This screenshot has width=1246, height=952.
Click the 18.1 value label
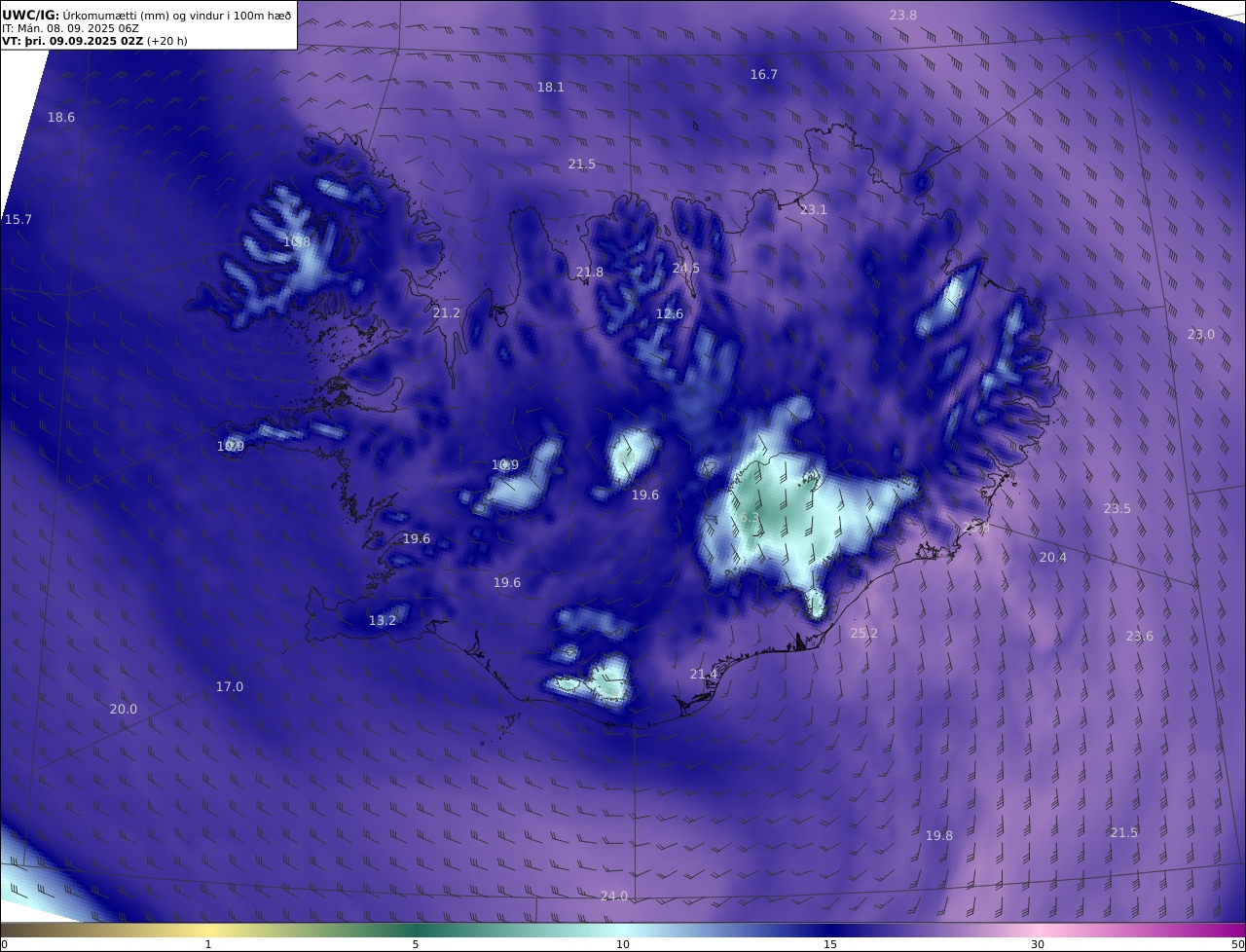[551, 88]
